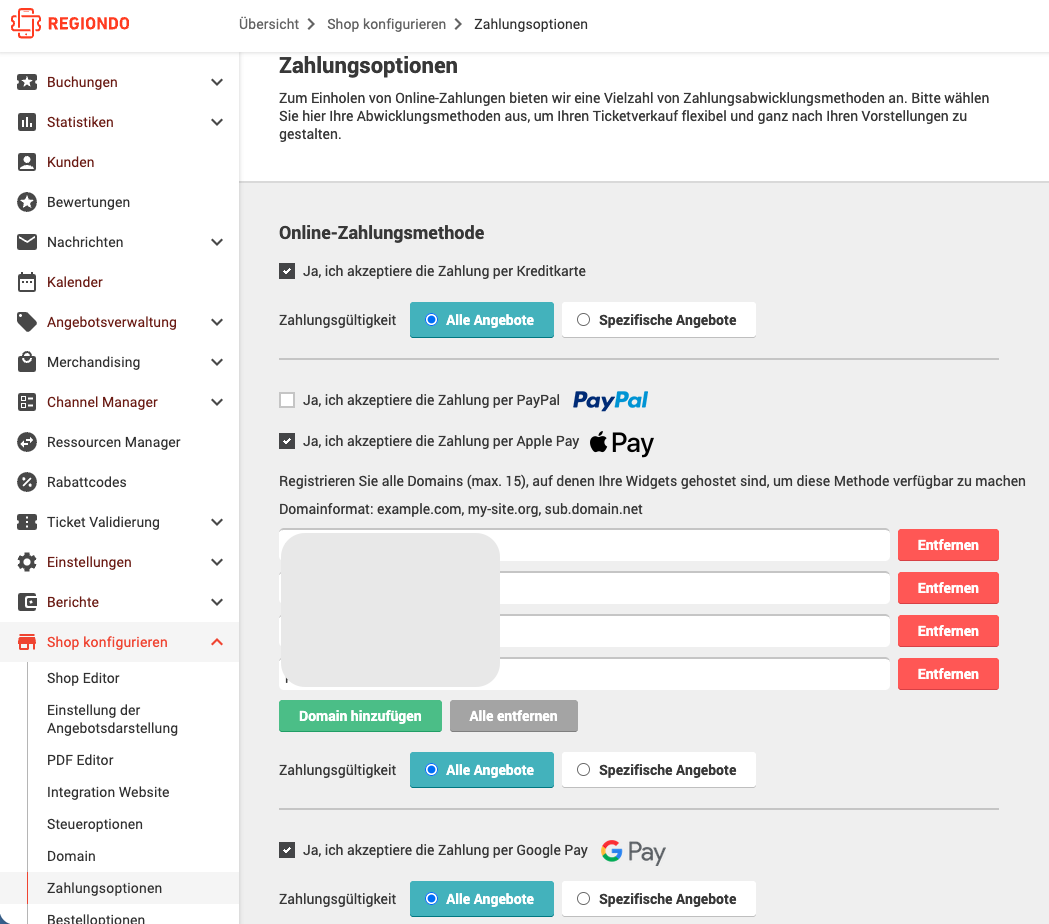The width and height of the screenshot is (1049, 924).
Task: Open the Steueroptionen submenu entry
Action: (95, 824)
